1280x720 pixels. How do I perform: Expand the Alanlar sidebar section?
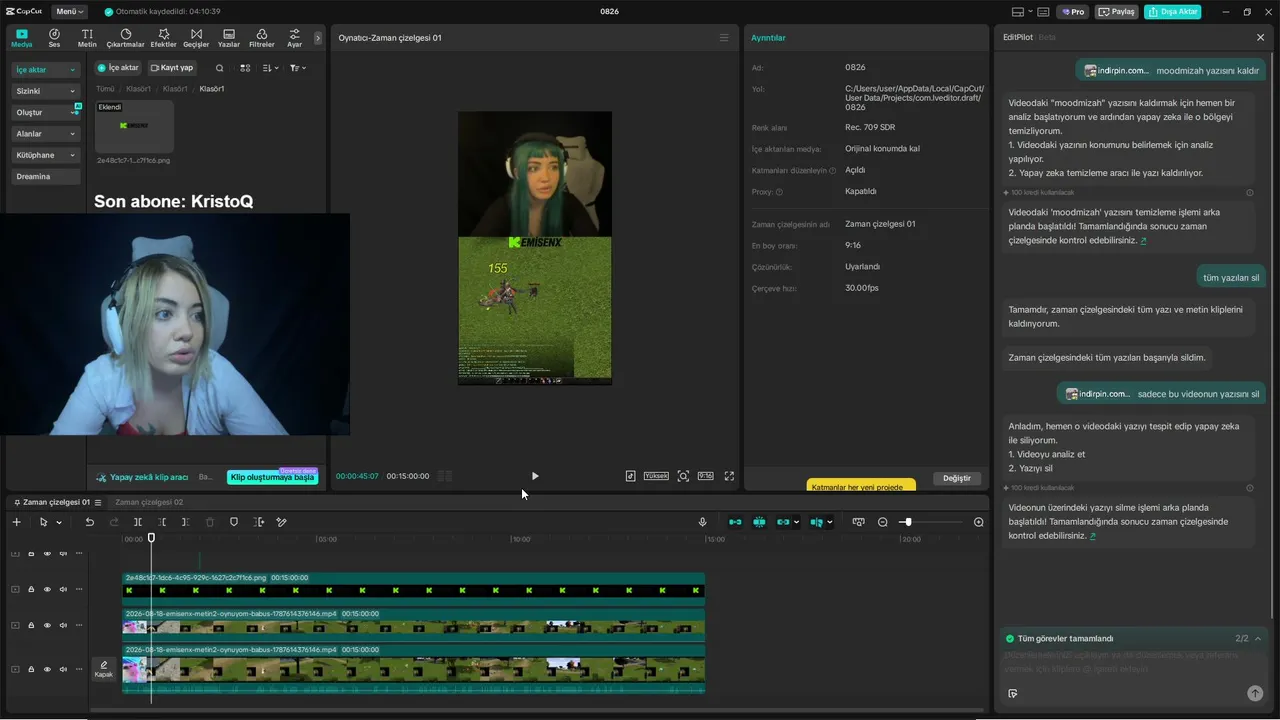coord(46,134)
